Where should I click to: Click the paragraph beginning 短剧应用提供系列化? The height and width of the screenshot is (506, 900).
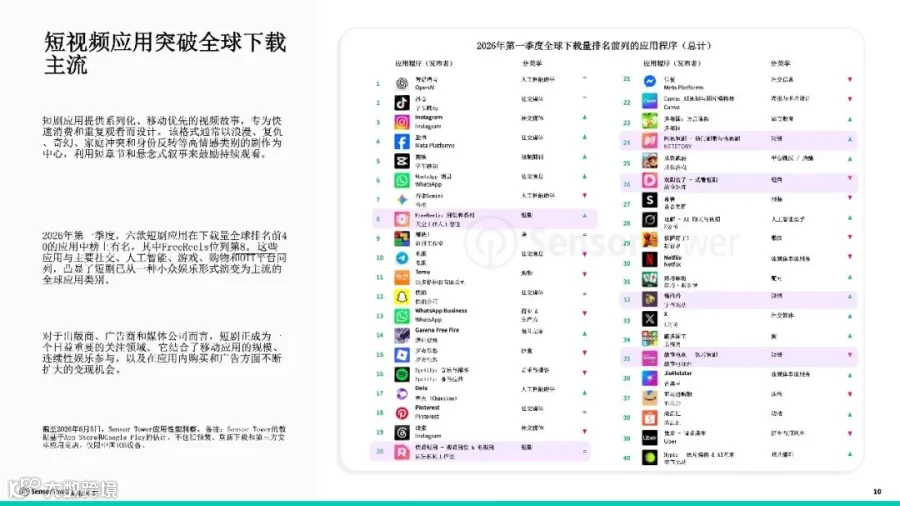(x=162, y=137)
